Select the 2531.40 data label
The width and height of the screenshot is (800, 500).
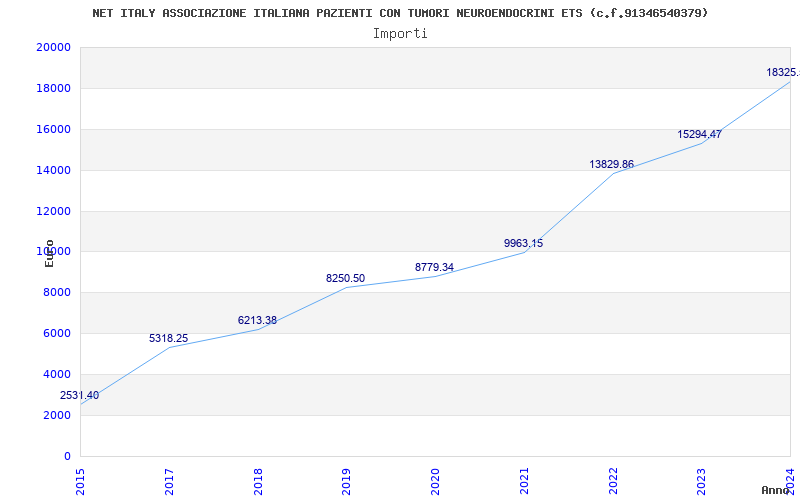(80, 395)
